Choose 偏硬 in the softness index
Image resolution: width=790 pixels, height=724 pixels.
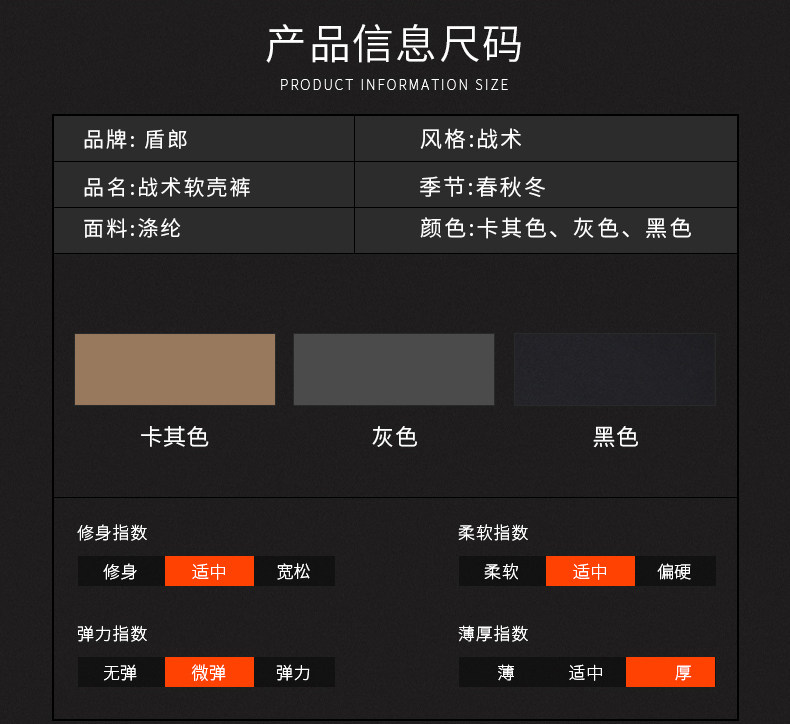[x=675, y=571]
